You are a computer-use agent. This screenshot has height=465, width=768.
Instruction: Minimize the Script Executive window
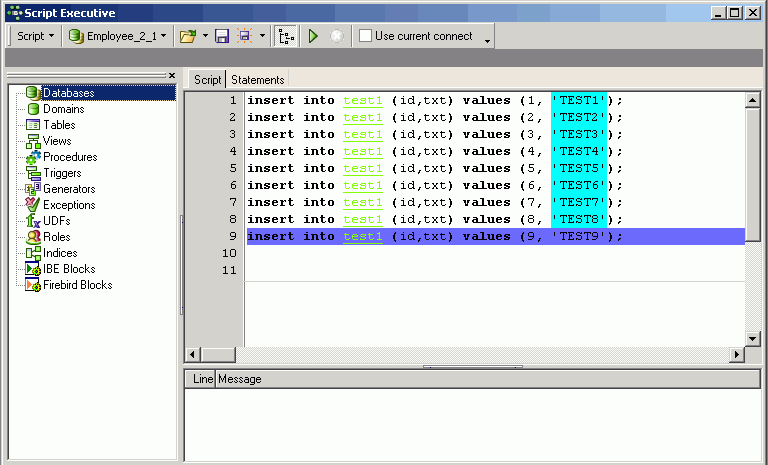719,13
